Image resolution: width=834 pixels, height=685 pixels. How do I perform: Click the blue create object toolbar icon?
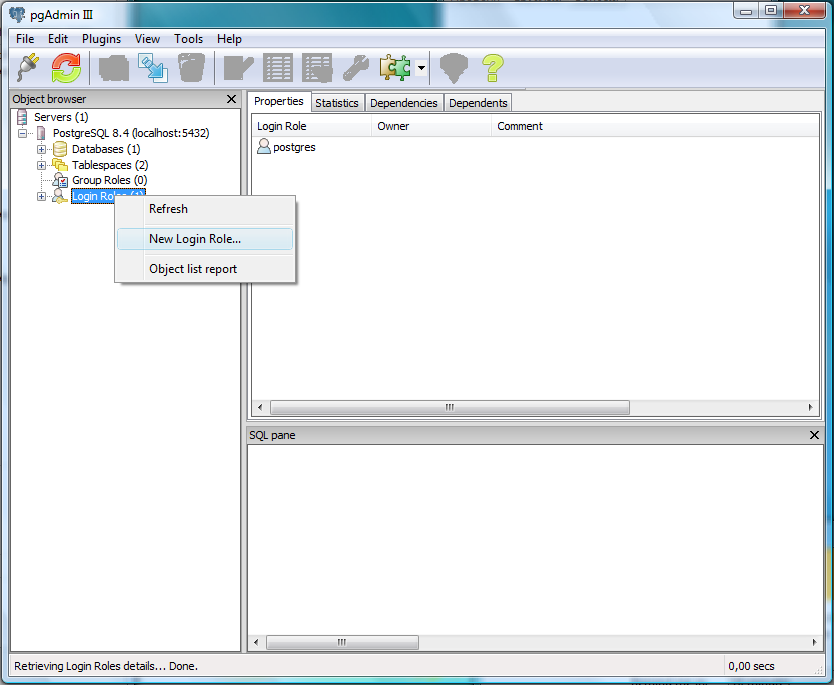tap(153, 68)
